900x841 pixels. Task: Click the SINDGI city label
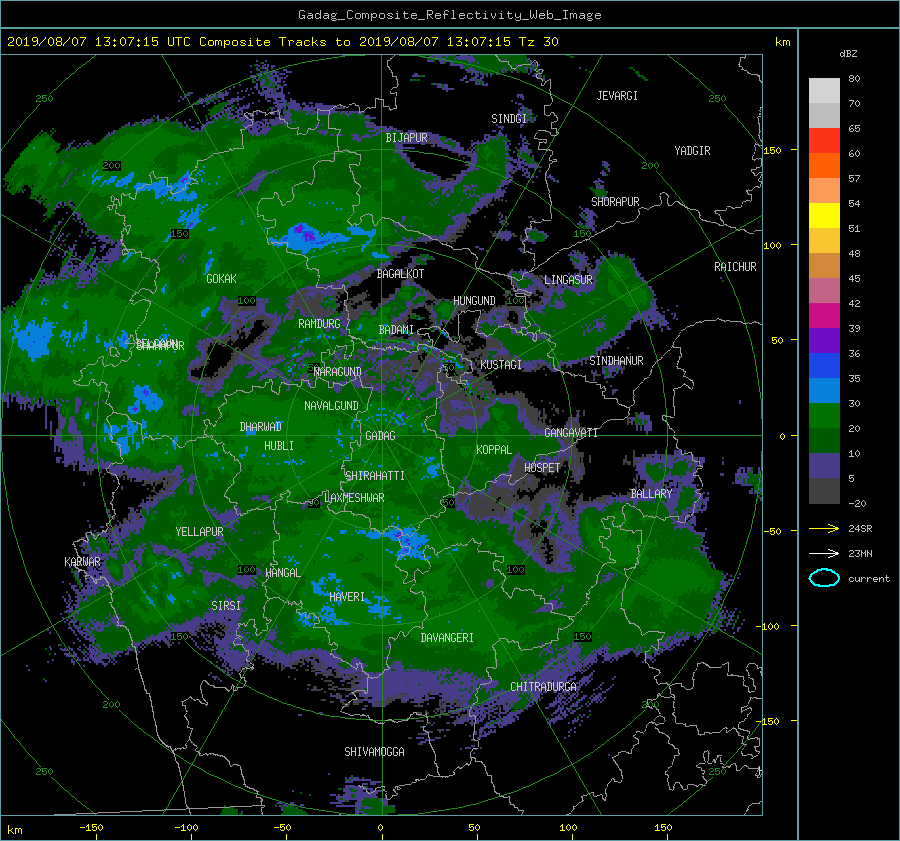point(509,119)
